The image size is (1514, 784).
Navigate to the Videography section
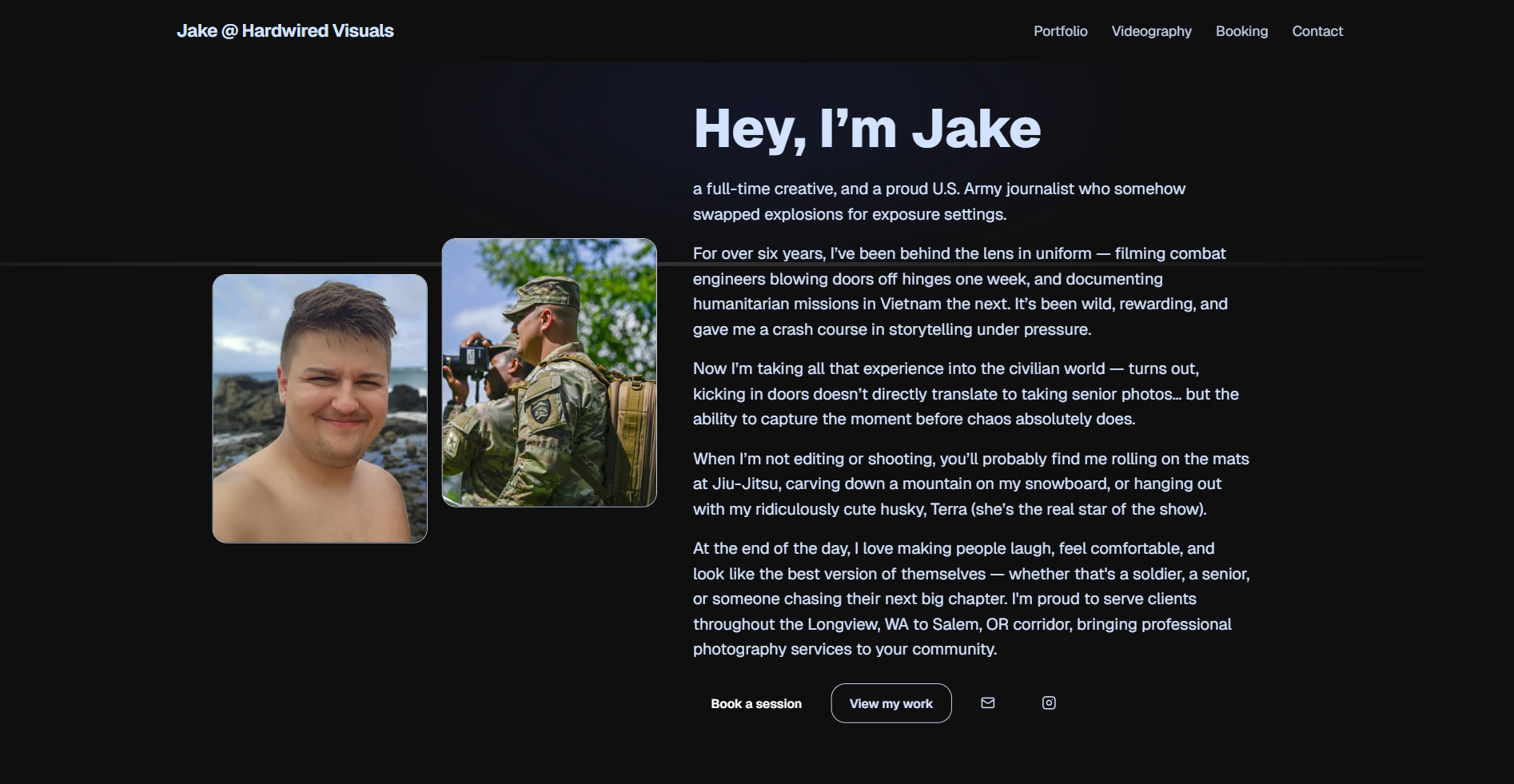1151,31
